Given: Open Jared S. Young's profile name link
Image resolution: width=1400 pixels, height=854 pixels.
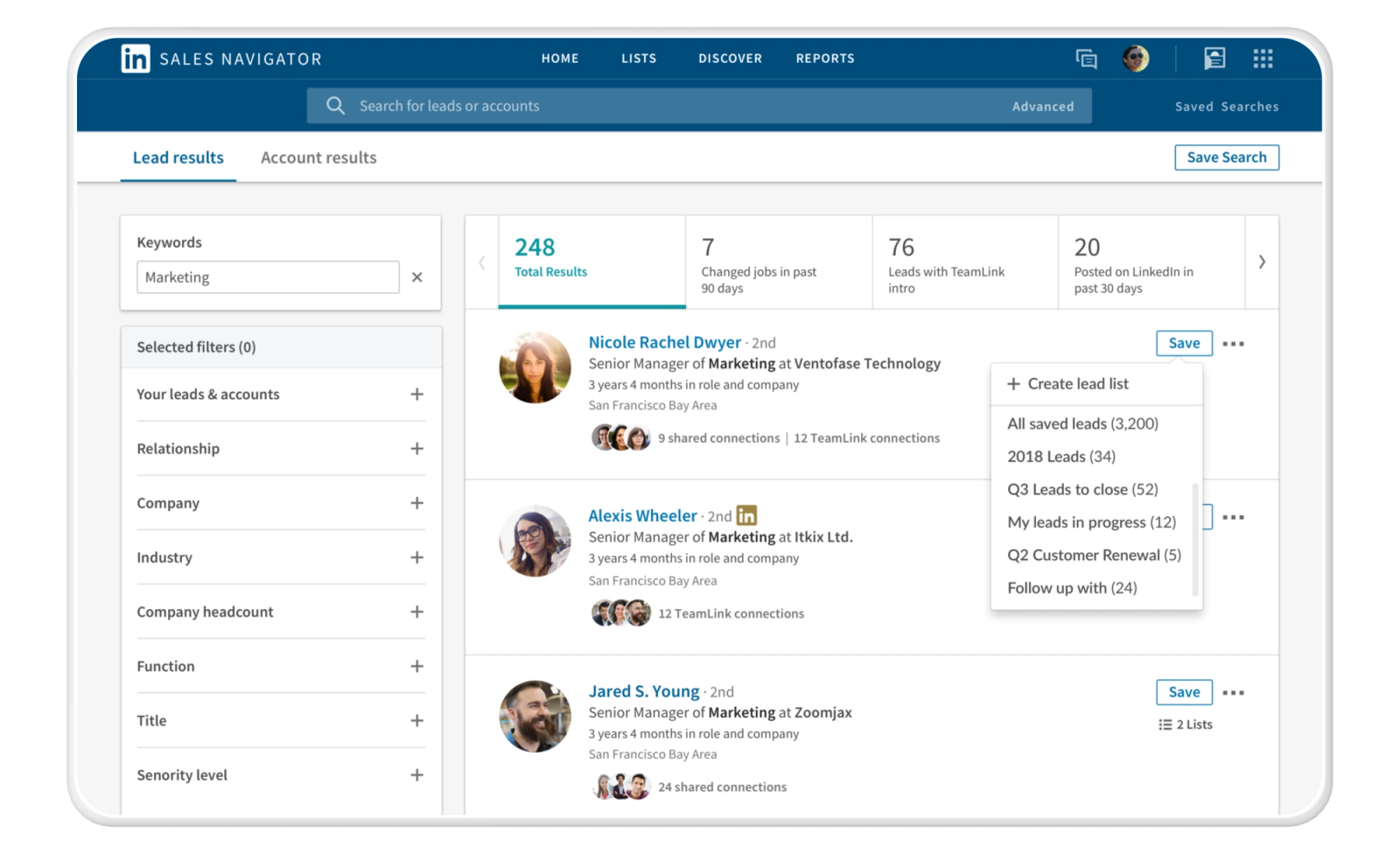Looking at the screenshot, I should coord(644,691).
